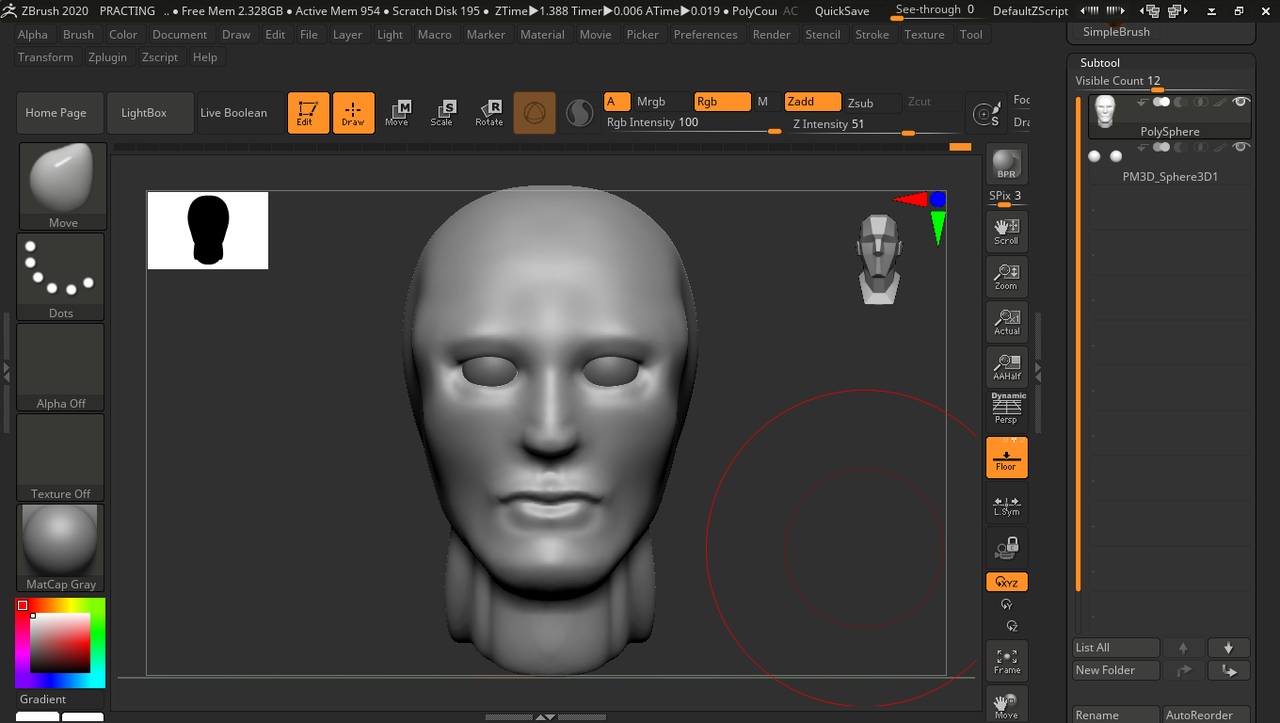Click the Frame mesh icon
Screen dimensions: 1280x723
pos(1006,660)
